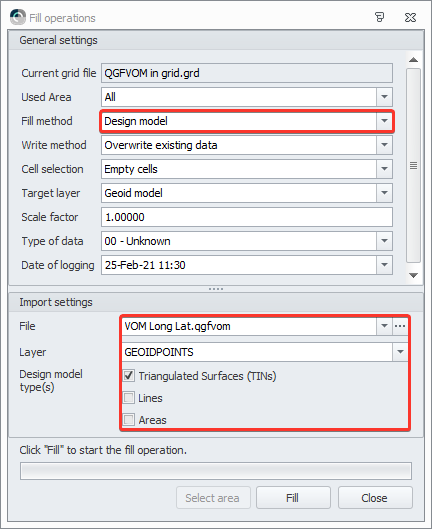Click scrollbar down arrow in General settings
The height and width of the screenshot is (529, 432).
point(413,275)
